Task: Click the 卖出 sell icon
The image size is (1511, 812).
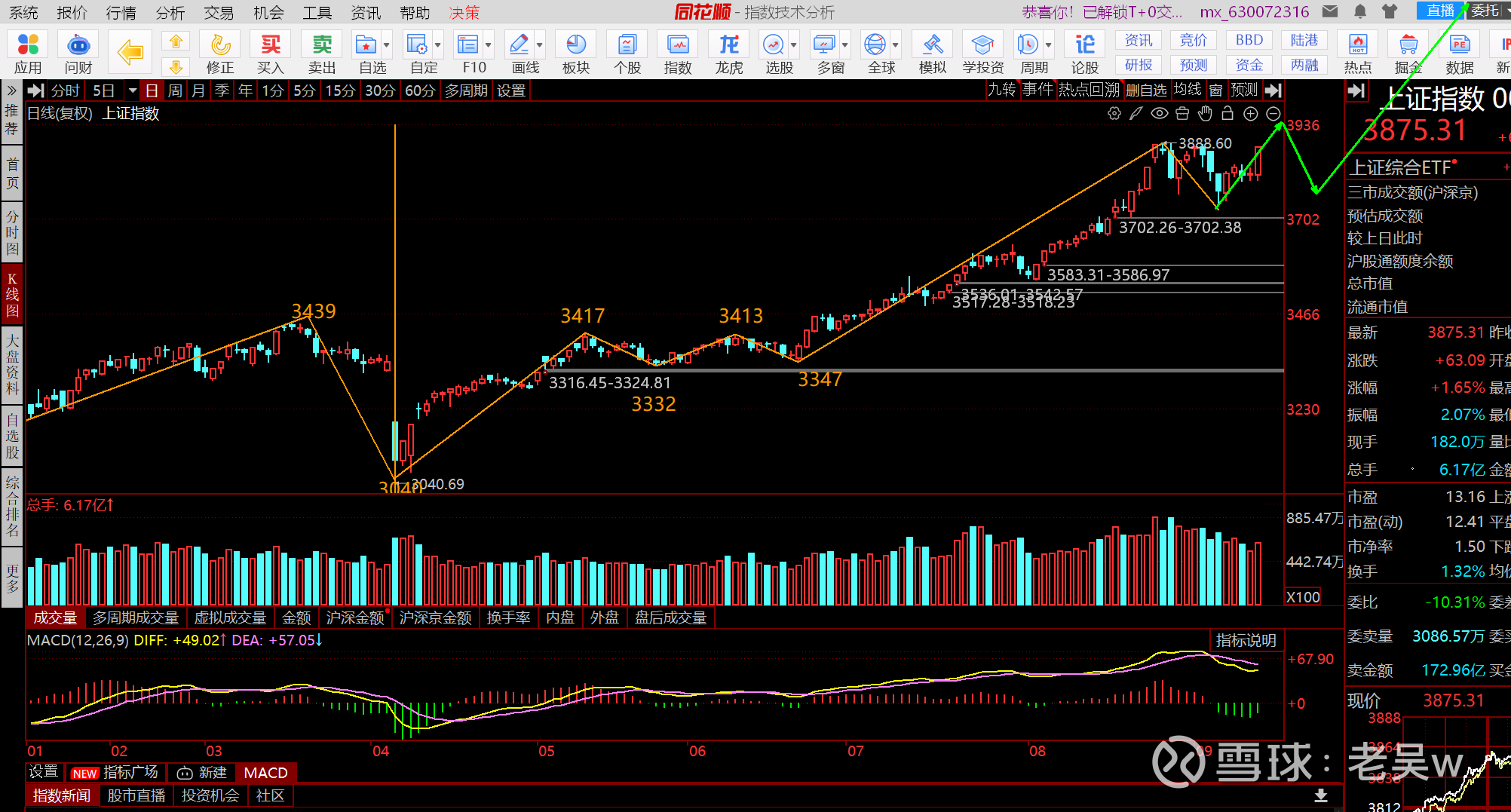Action: tap(322, 53)
